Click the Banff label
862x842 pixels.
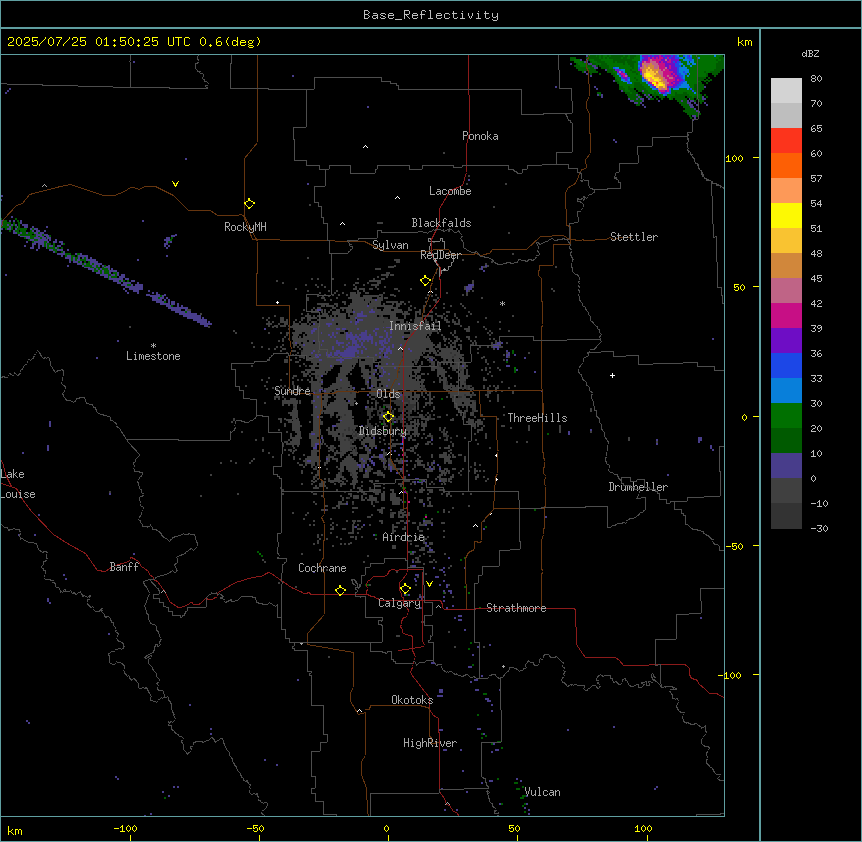124,567
